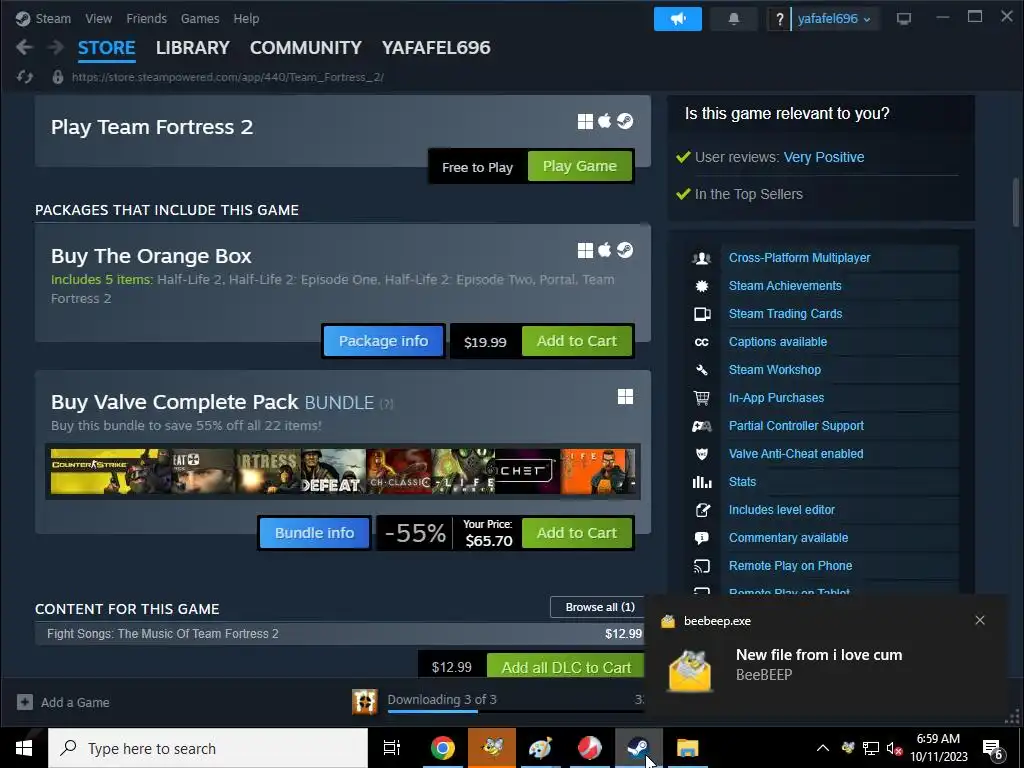Go back with the left arrow
Screen dimensions: 1024x768
pyautogui.click(x=24, y=47)
